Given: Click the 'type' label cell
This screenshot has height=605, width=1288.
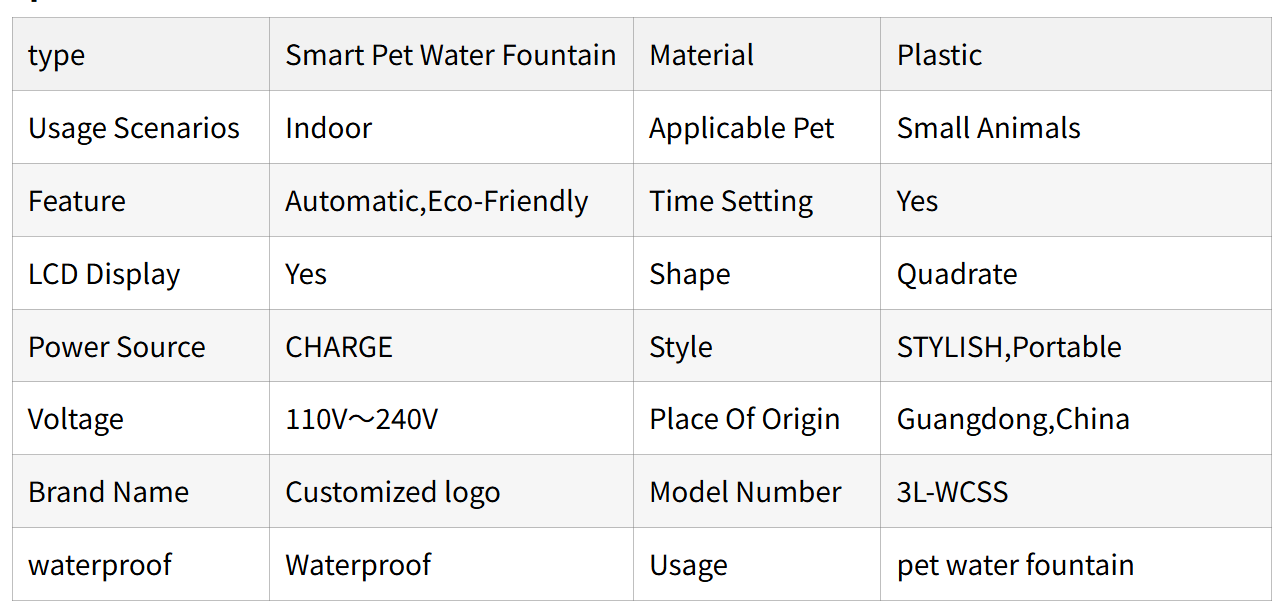Looking at the screenshot, I should click(57, 55).
